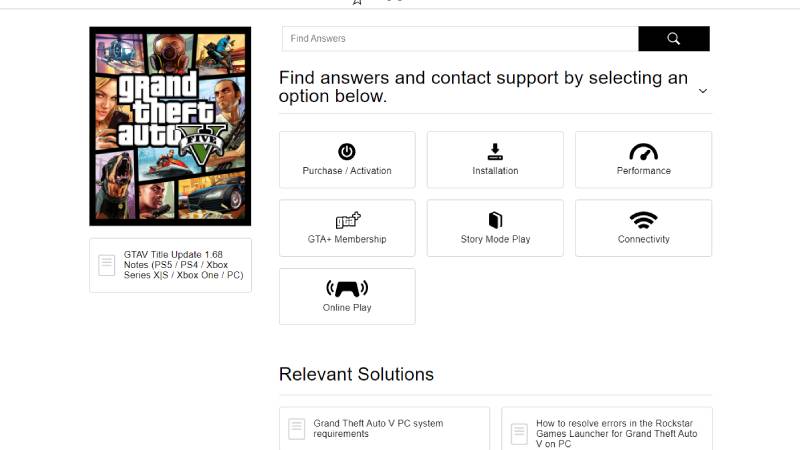The width and height of the screenshot is (800, 450).
Task: Open the Performance category
Action: coord(643,160)
